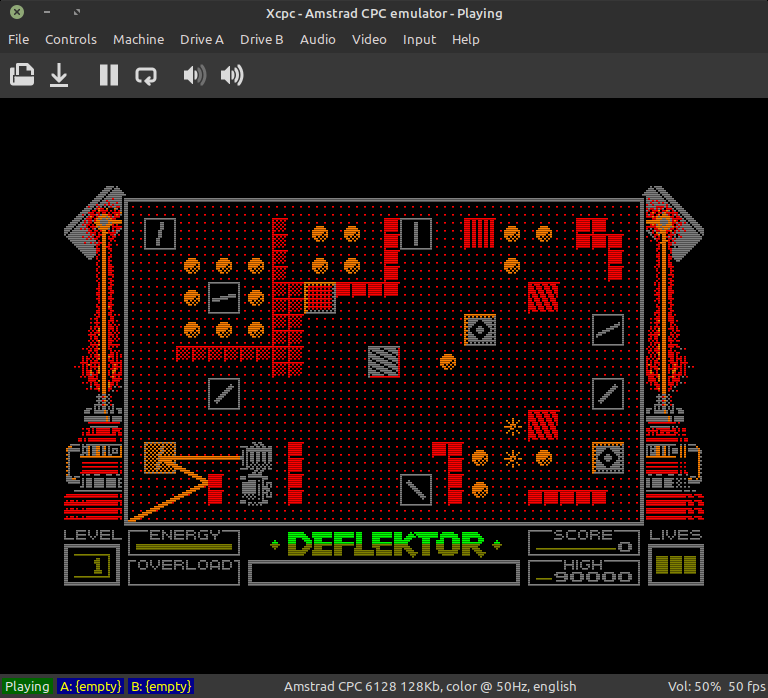Click the Vol: 50% status text
The width and height of the screenshot is (768, 698).
point(694,686)
